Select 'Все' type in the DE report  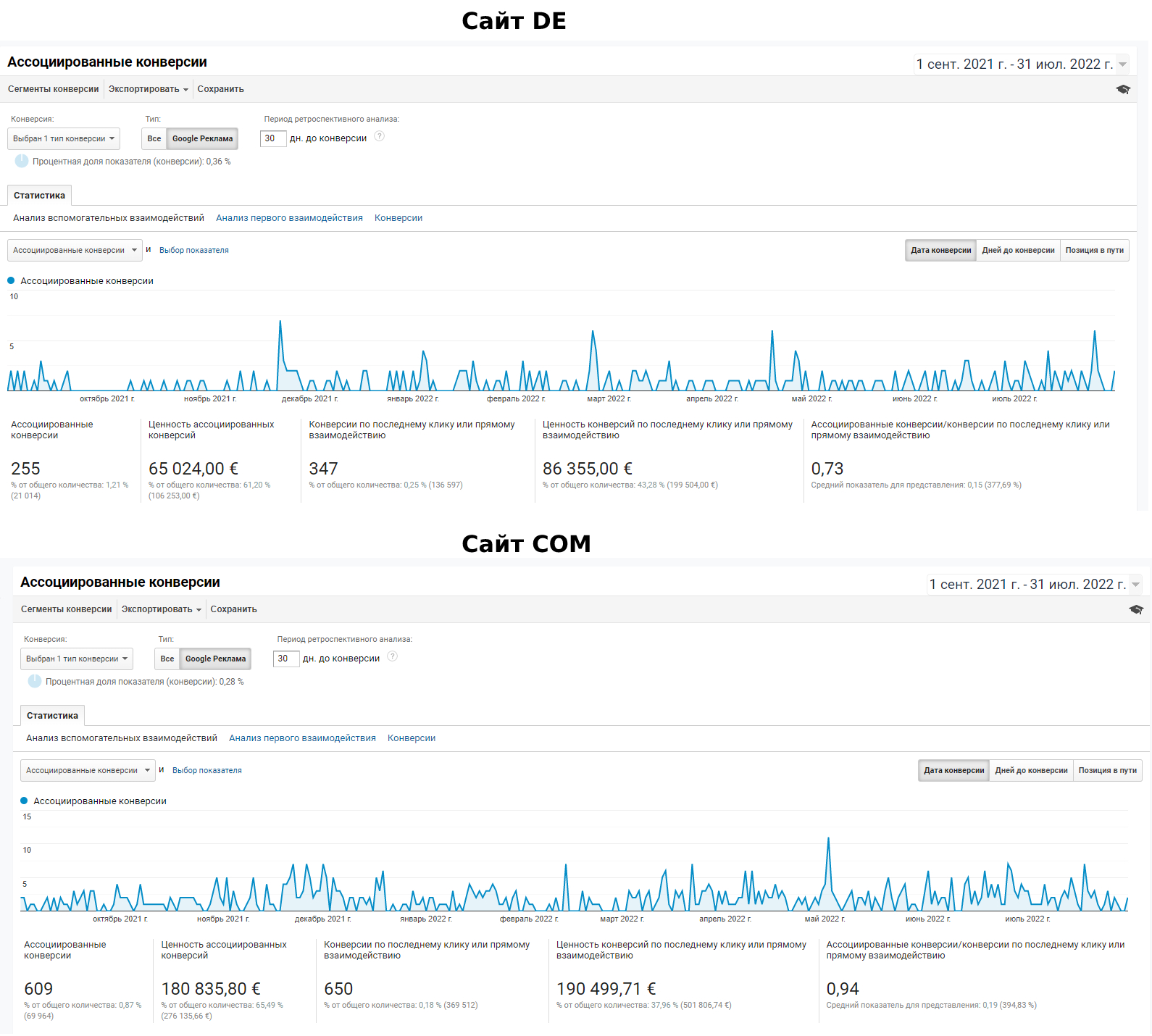154,138
